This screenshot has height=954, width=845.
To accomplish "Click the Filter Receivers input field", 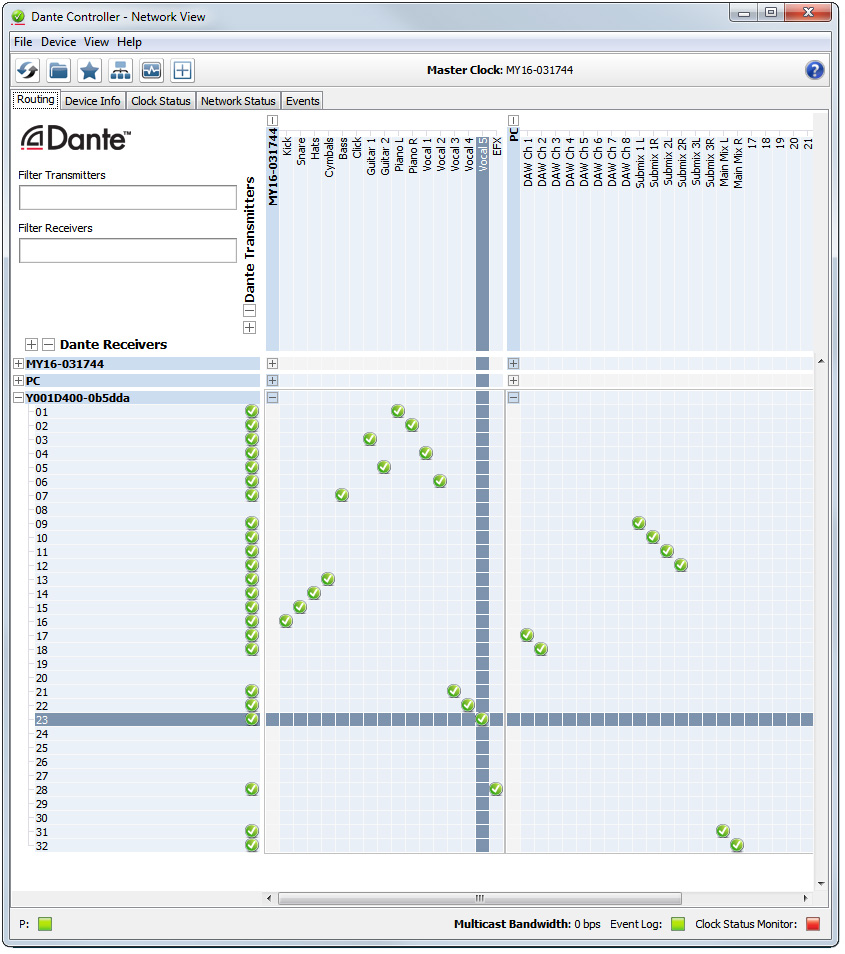I will [128, 251].
